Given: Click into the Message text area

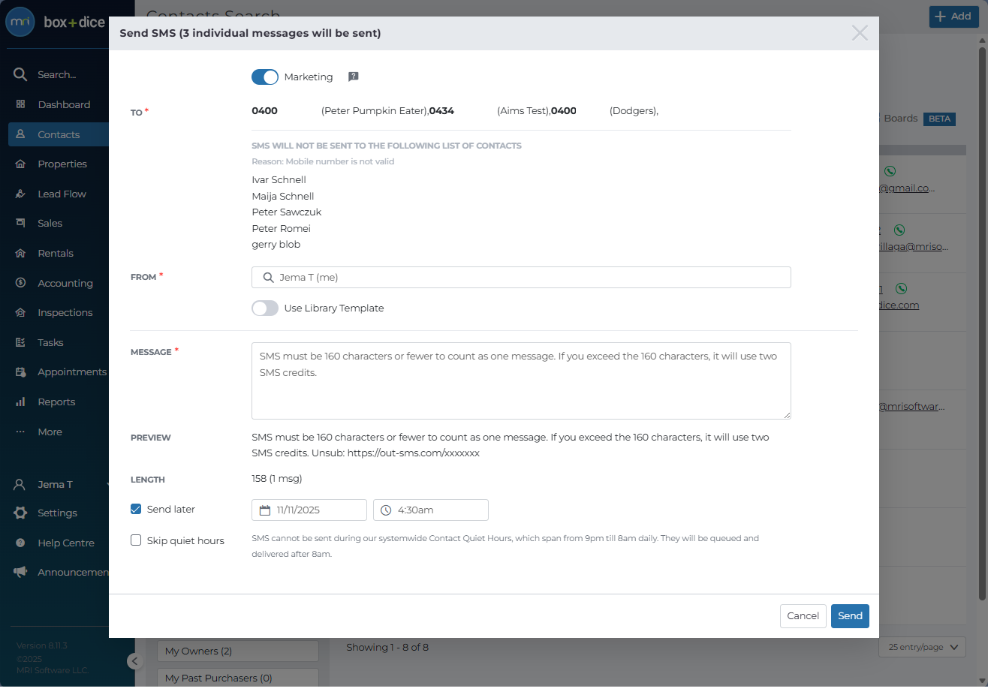Looking at the screenshot, I should coord(520,381).
